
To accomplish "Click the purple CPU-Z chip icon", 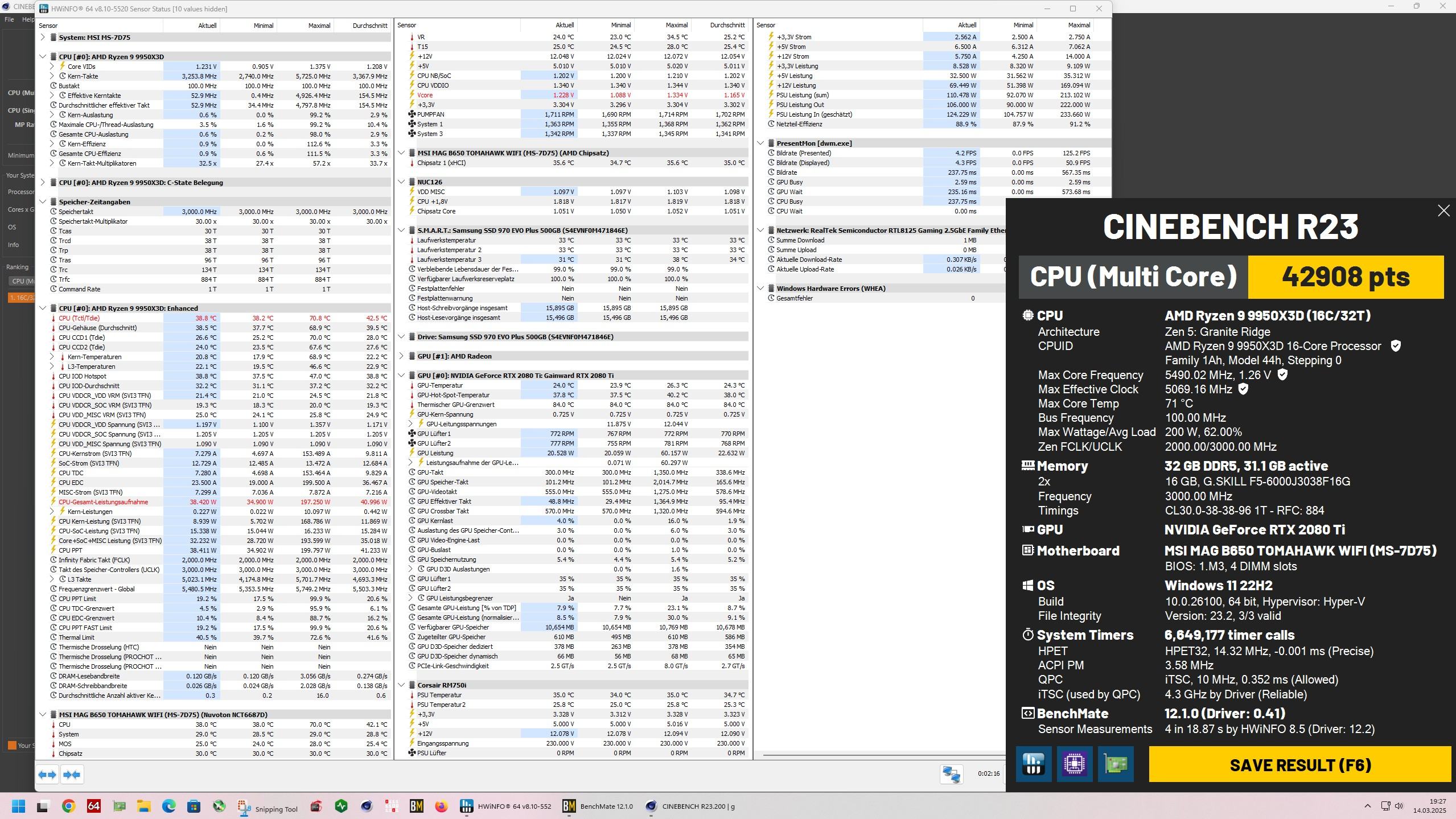I will (1074, 764).
